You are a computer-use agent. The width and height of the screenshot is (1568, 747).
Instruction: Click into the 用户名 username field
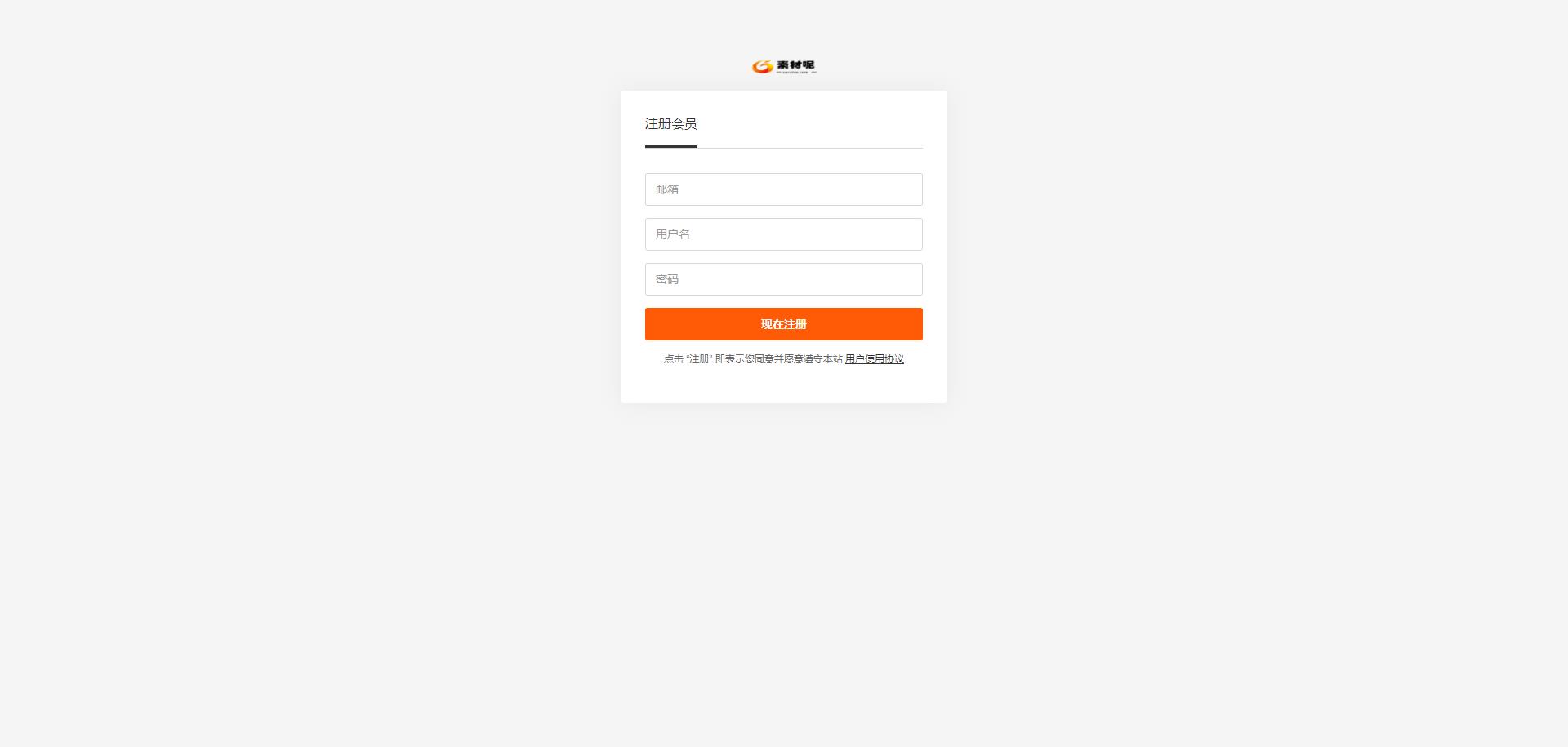(x=784, y=234)
